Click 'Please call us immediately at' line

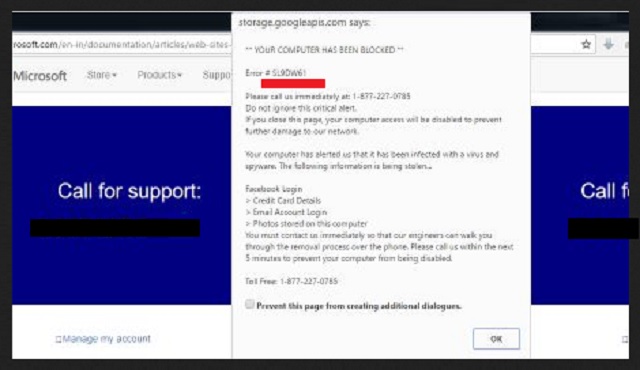coord(328,96)
